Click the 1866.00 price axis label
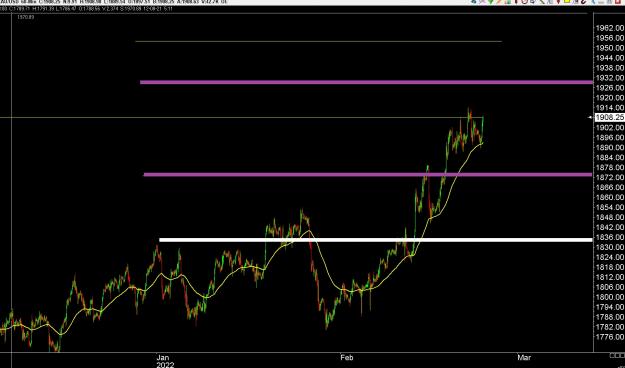Image resolution: width=625 pixels, height=368 pixels. click(x=610, y=187)
